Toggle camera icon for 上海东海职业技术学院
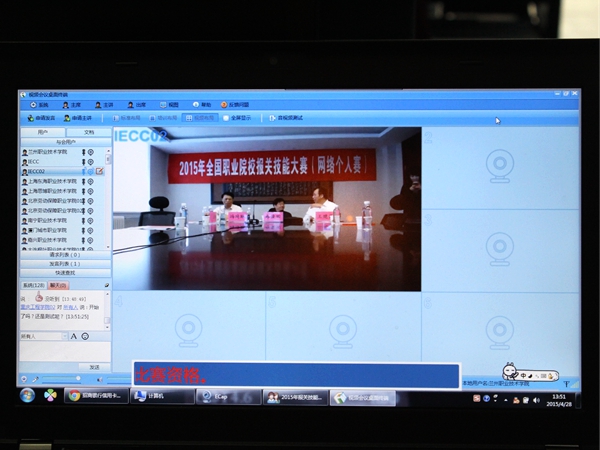Screen dimensions: 600x450 [91, 182]
